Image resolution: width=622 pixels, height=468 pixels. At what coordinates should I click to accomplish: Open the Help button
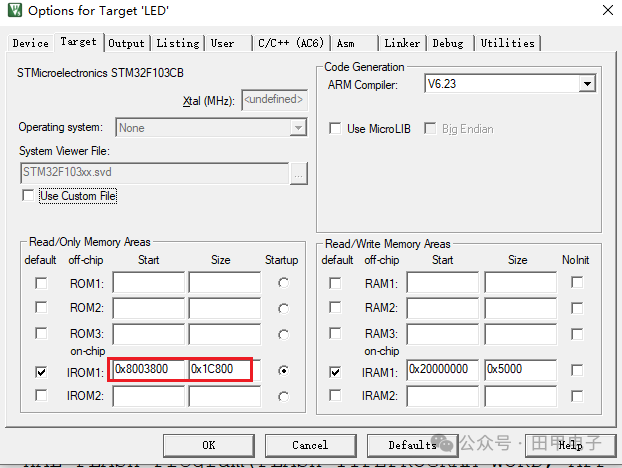[x=571, y=445]
